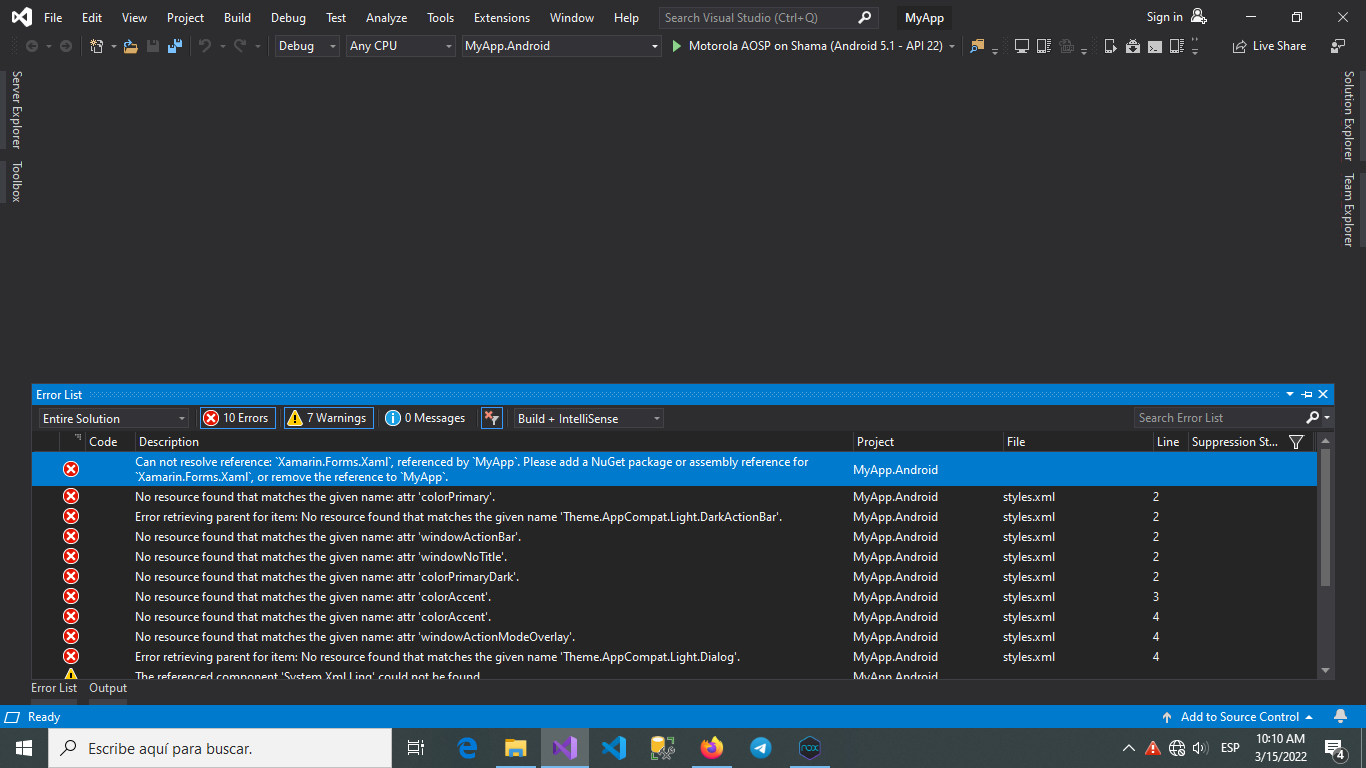The height and width of the screenshot is (768, 1366).
Task: Open the Android SDK Manager icon
Action: pos(1133,46)
